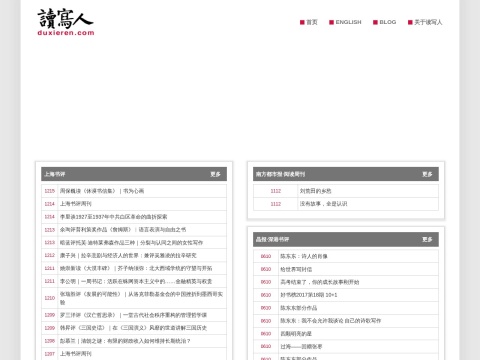Open 姚崇新读《大漠丰碑》 article
Viewport: 480px width, 360px height.
(x=136, y=268)
